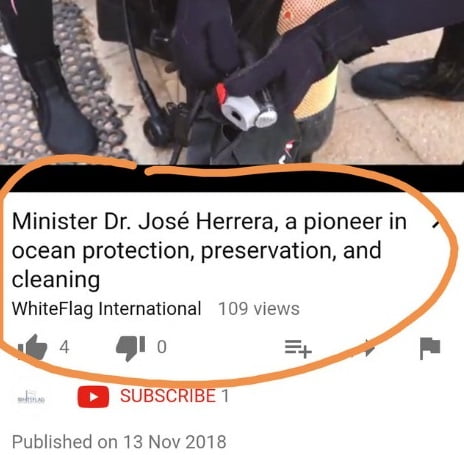This screenshot has width=464, height=455.
Task: Tap the video player showing diving gear
Action: (x=232, y=82)
